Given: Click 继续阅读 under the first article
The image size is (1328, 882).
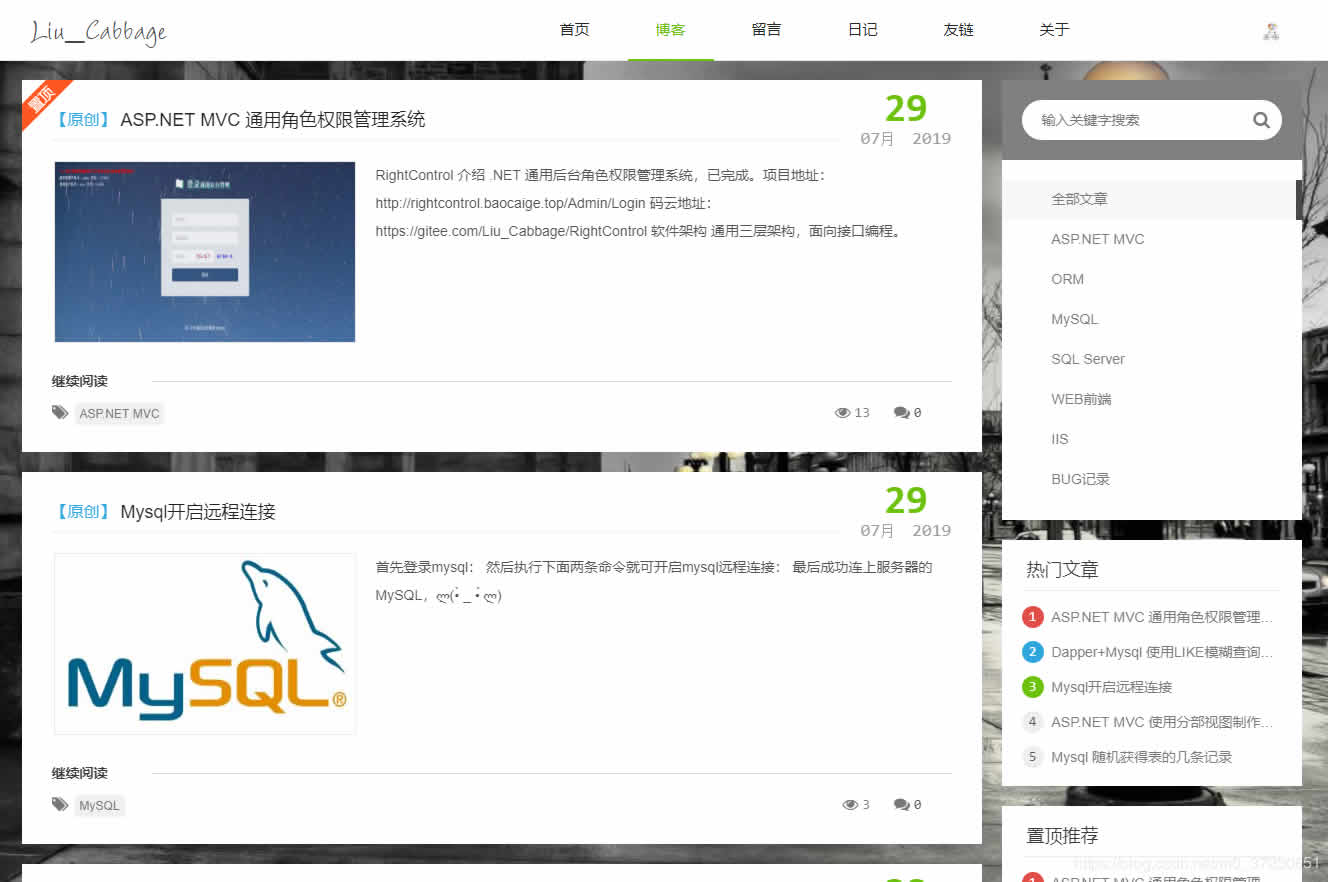Looking at the screenshot, I should [x=79, y=381].
